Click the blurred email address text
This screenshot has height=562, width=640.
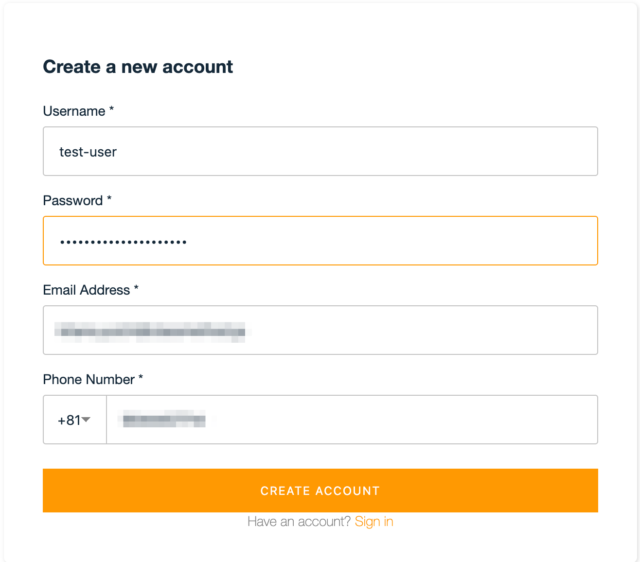click(150, 330)
